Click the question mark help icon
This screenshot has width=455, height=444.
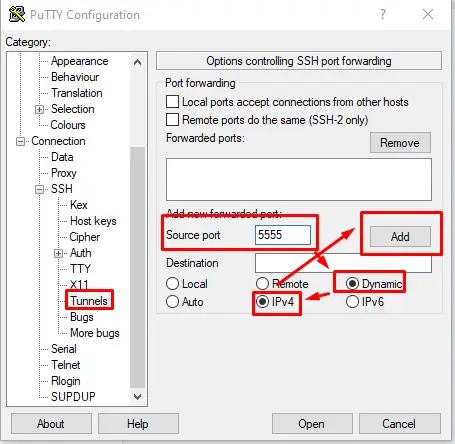point(383,14)
